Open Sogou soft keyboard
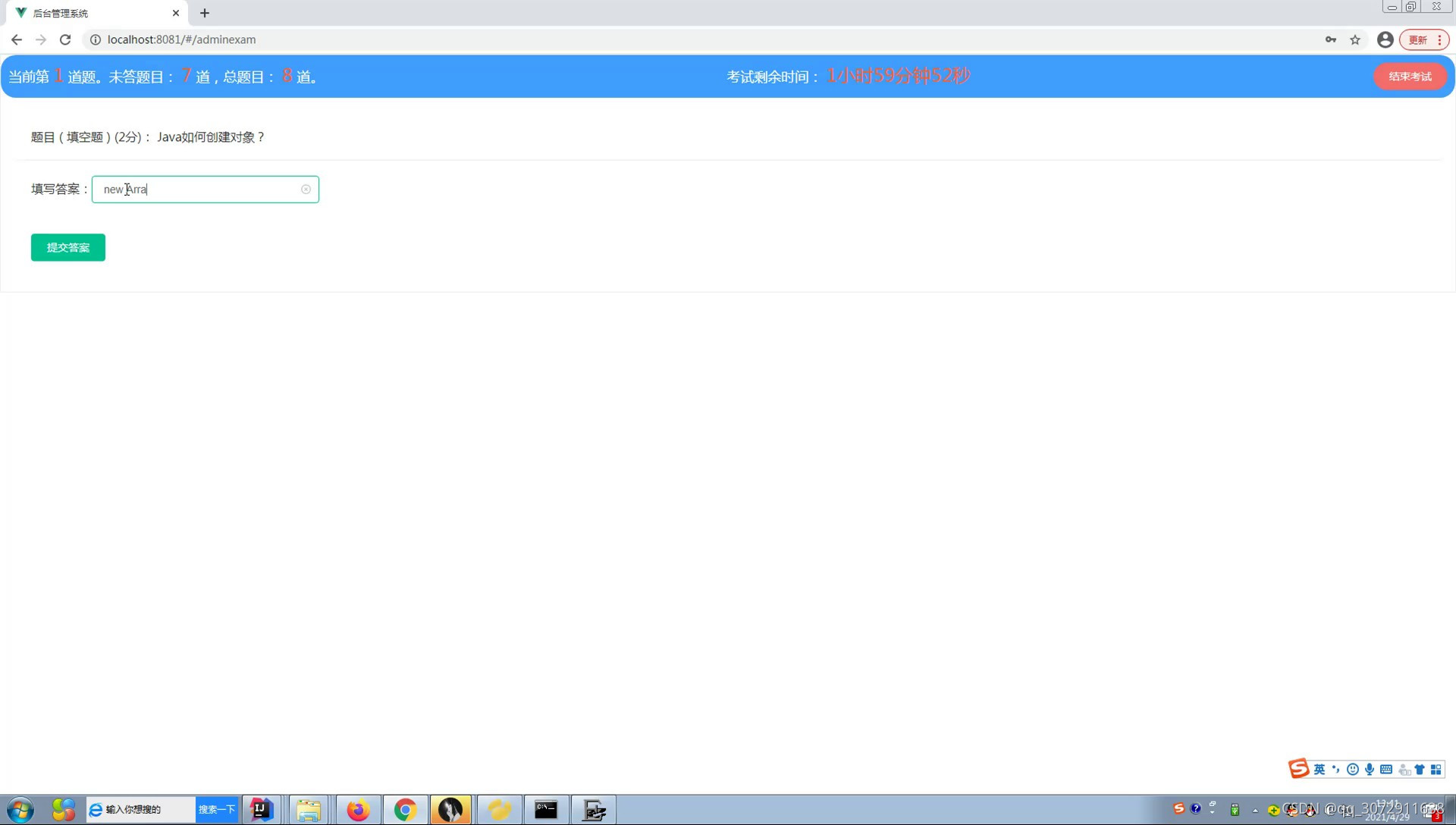The image size is (1456, 825). point(1386,770)
